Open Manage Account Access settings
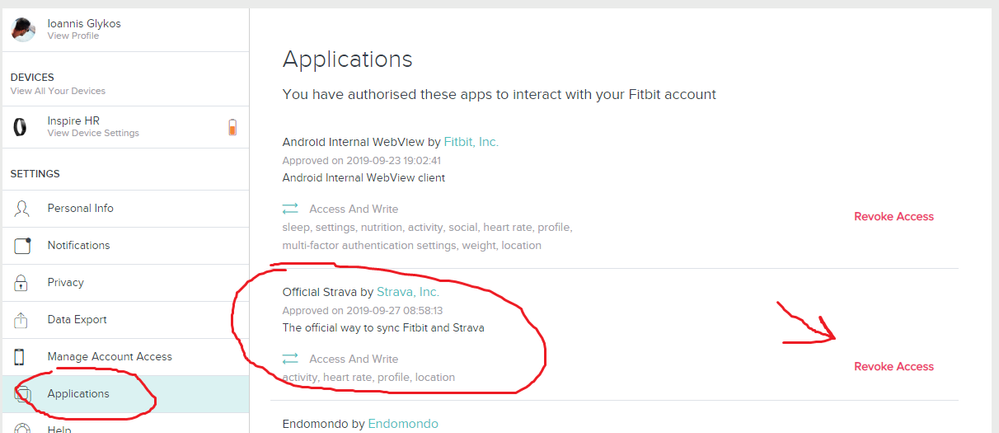 [x=109, y=357]
